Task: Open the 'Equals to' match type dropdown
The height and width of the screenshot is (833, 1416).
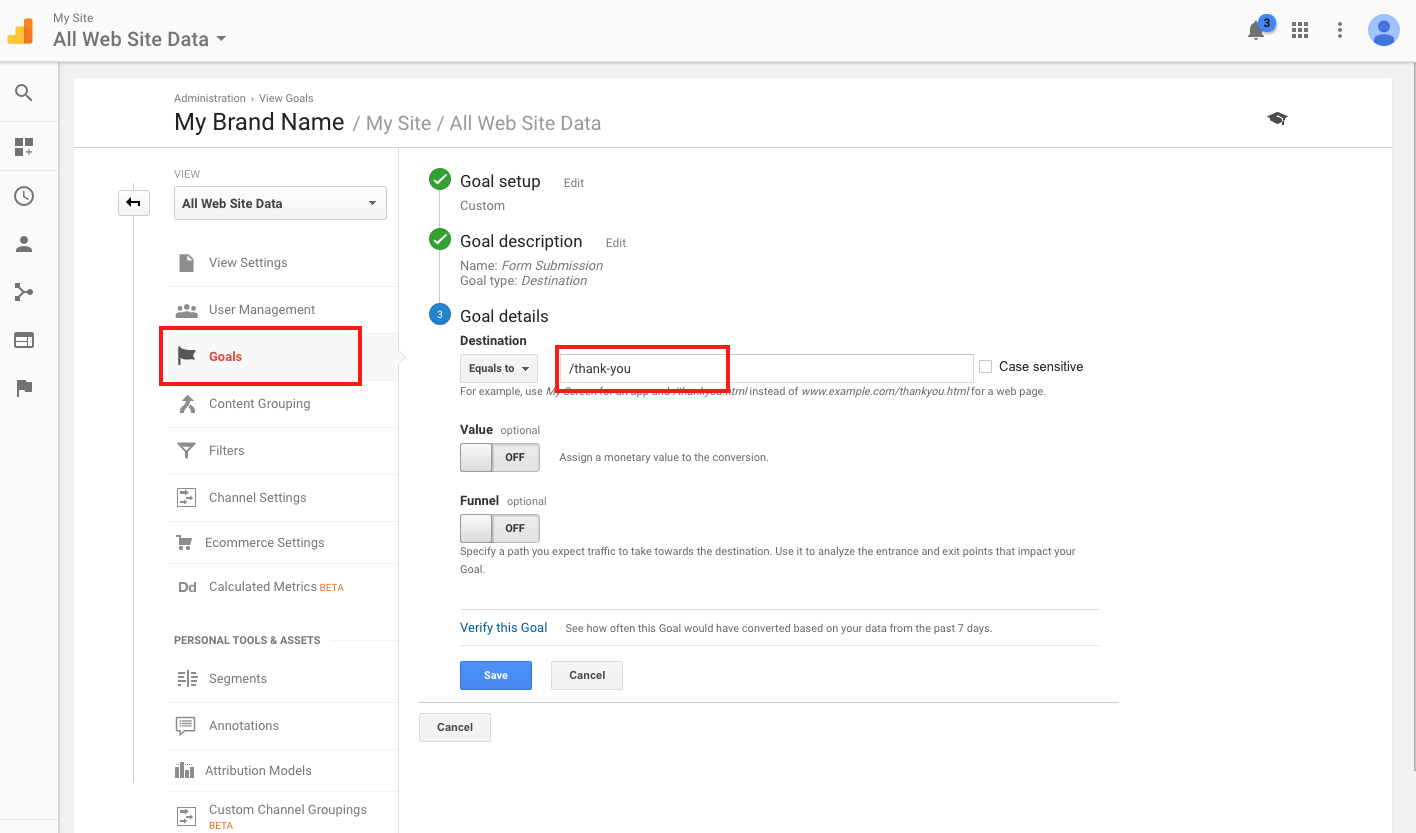Action: pos(498,368)
